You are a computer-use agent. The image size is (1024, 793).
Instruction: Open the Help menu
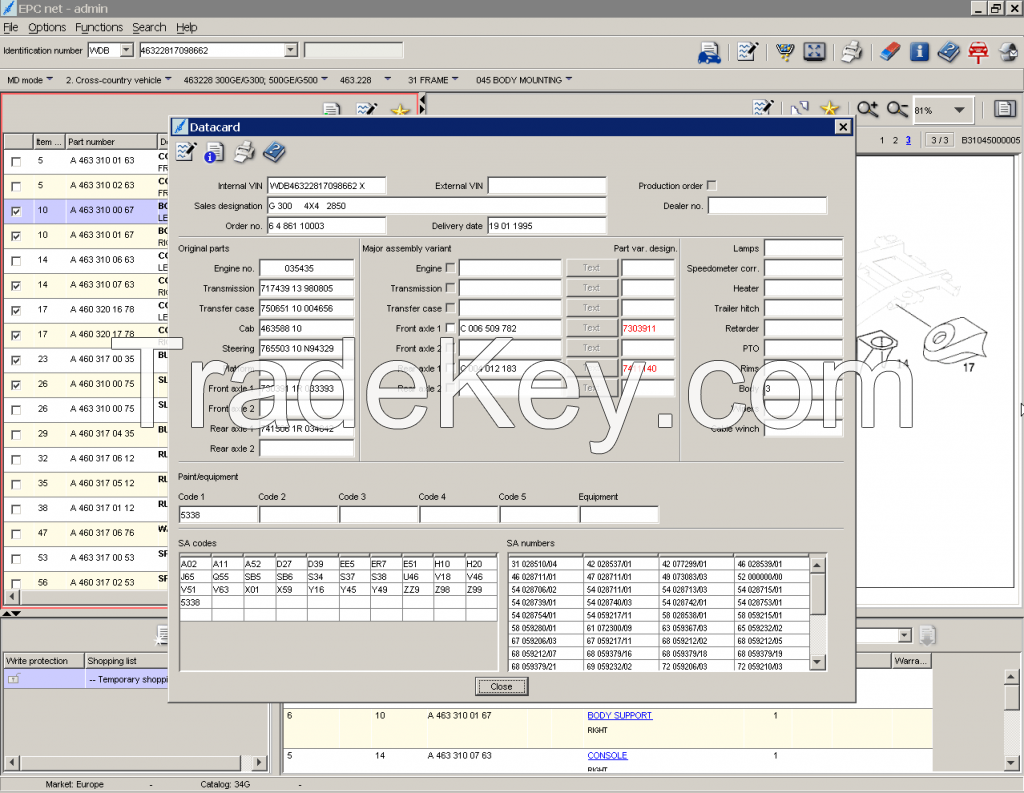pyautogui.click(x=186, y=27)
